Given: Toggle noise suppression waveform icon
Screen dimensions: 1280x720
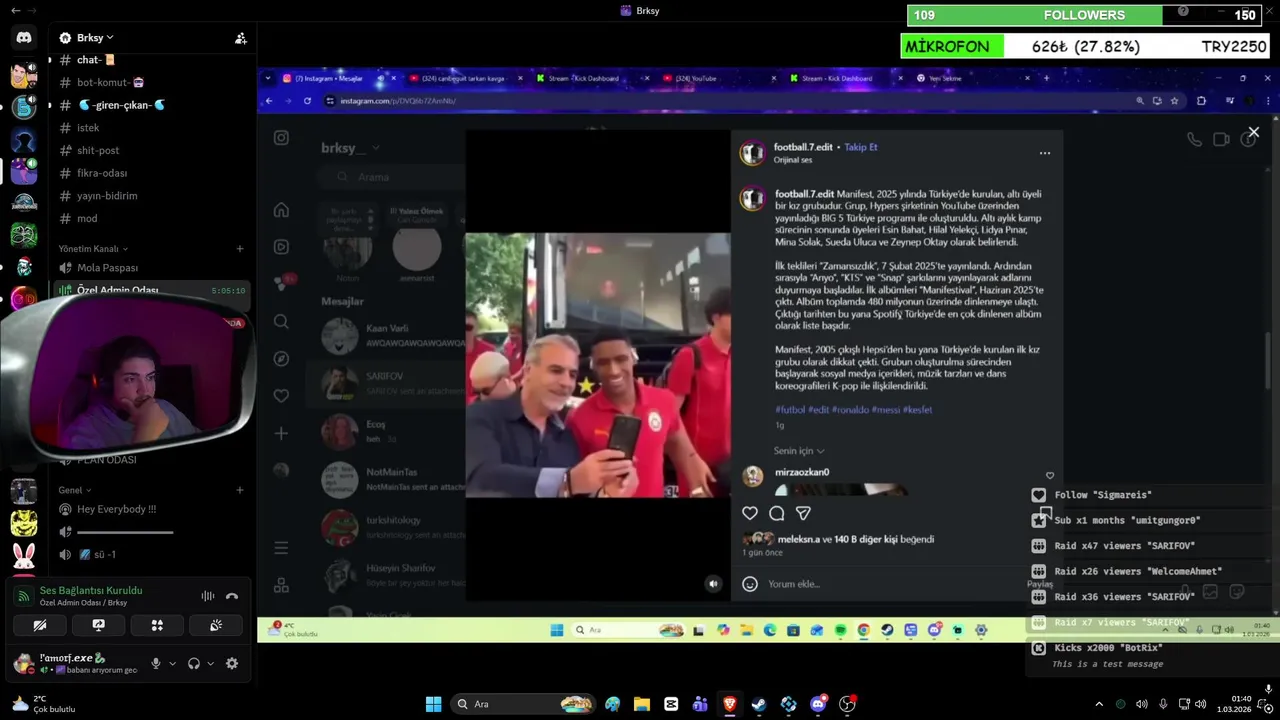Looking at the screenshot, I should coord(208,596).
